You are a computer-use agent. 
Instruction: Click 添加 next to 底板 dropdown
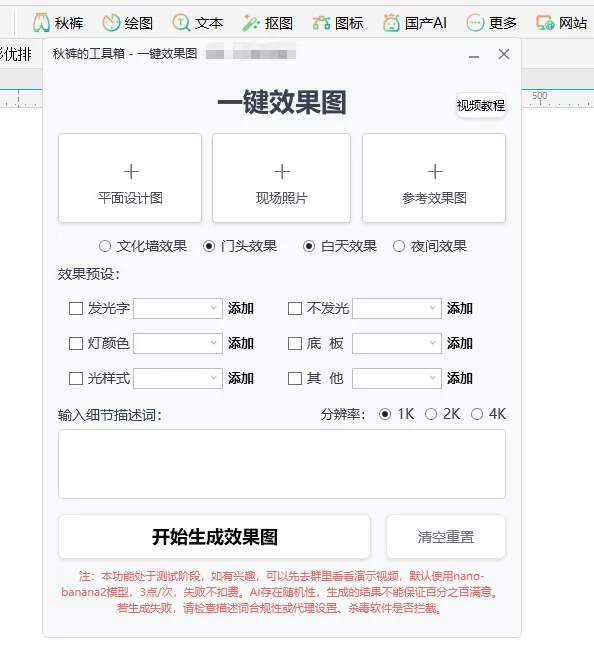(x=460, y=344)
